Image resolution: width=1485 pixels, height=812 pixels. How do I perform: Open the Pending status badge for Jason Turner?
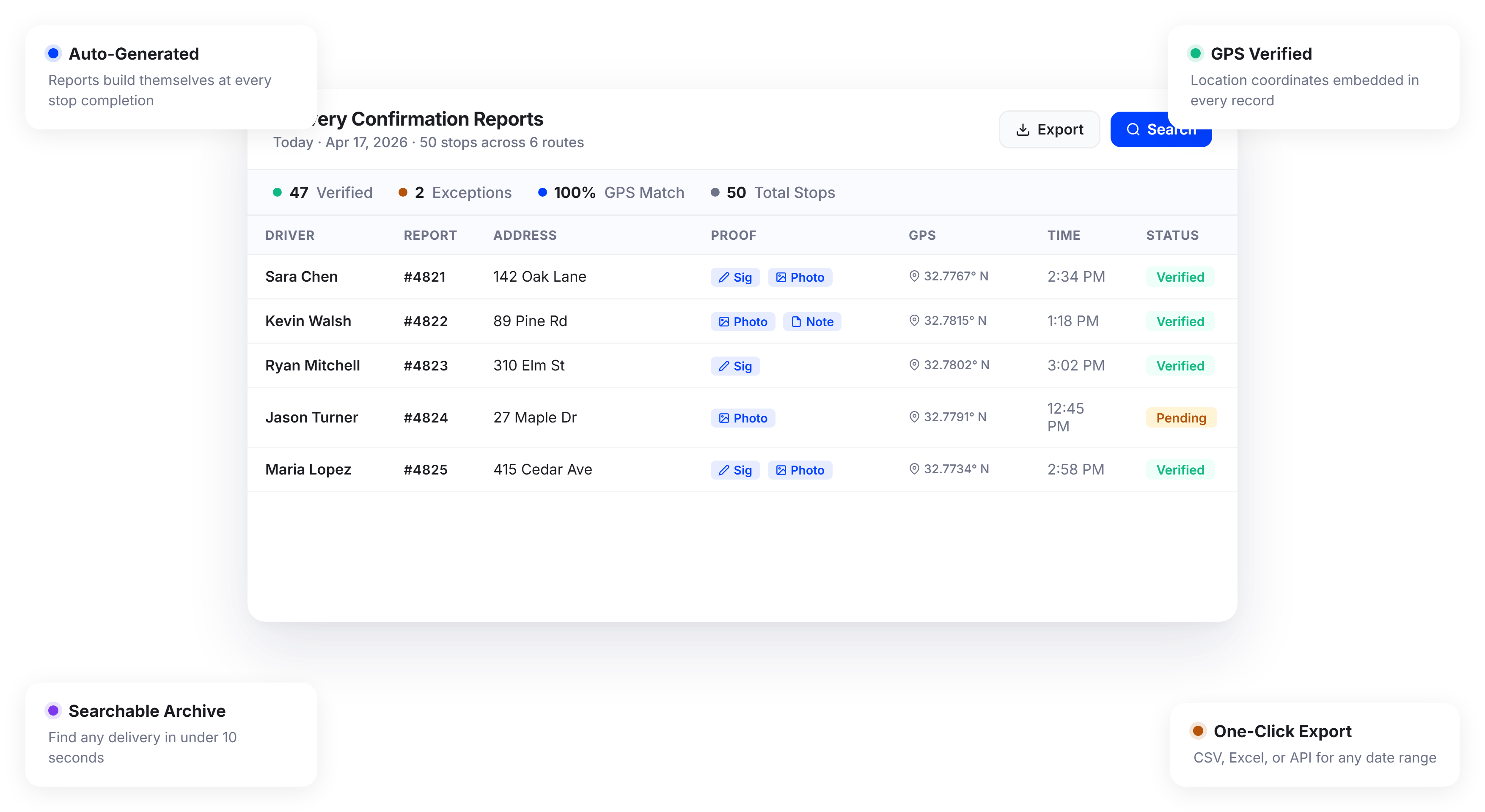(1181, 418)
